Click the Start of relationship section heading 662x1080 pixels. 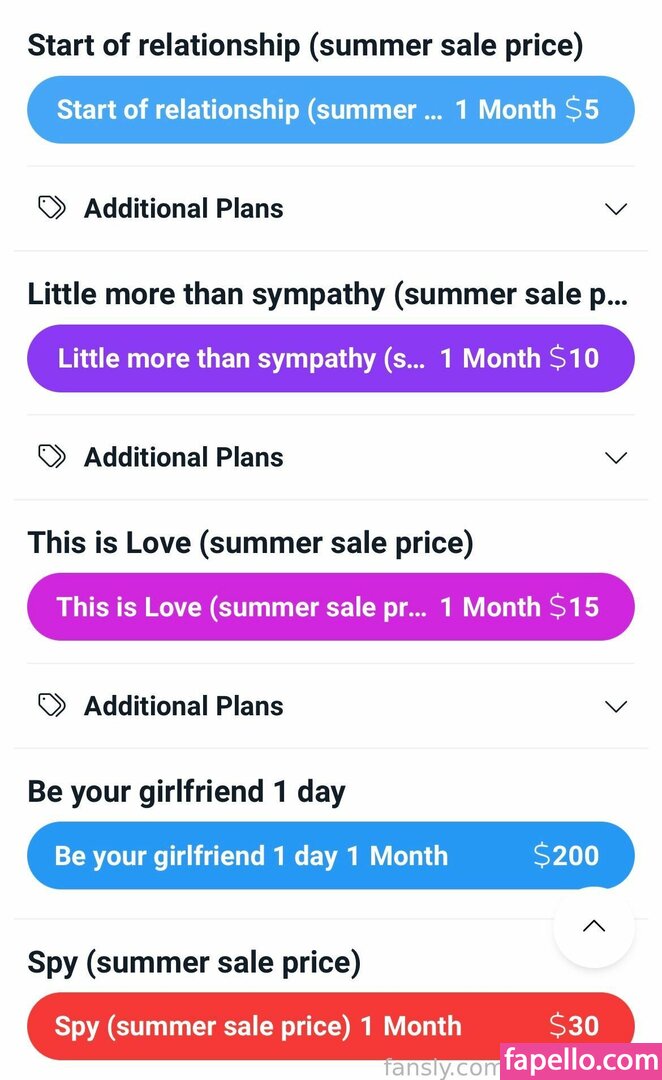click(x=305, y=45)
